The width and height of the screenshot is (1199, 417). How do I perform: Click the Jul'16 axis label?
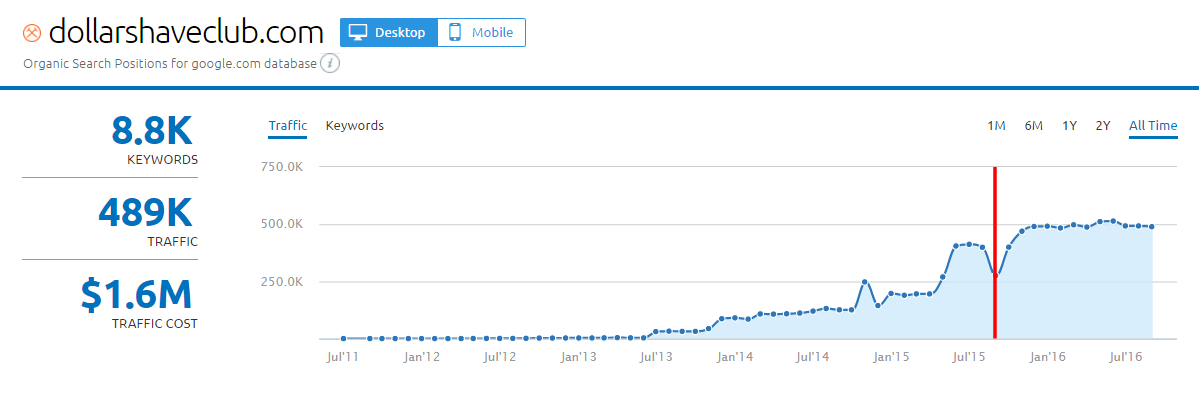point(1126,357)
